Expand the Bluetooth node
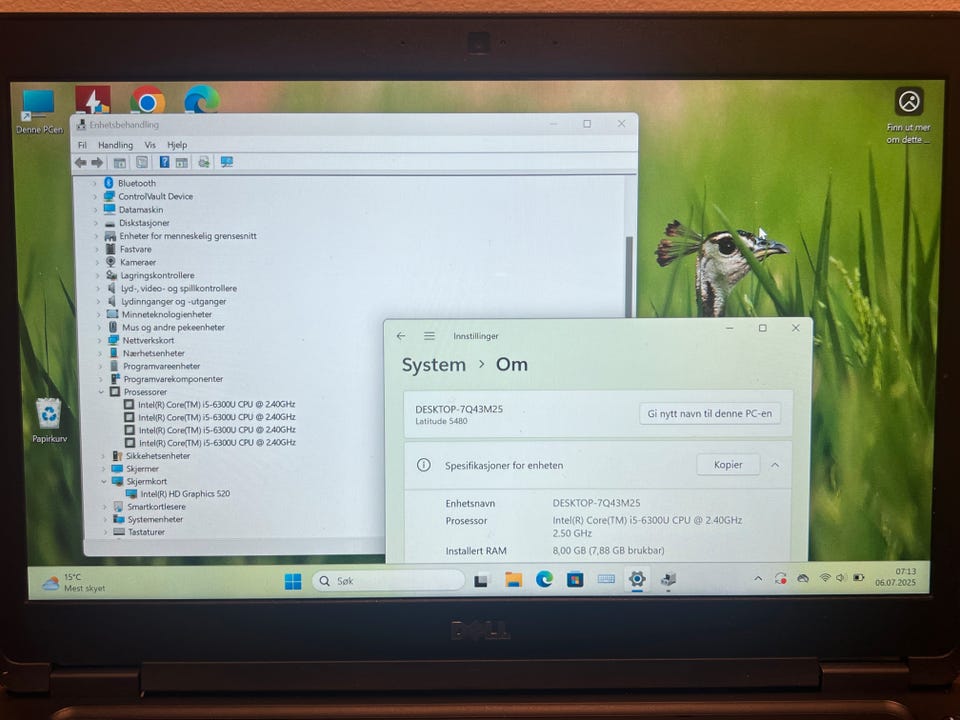 [x=94, y=183]
